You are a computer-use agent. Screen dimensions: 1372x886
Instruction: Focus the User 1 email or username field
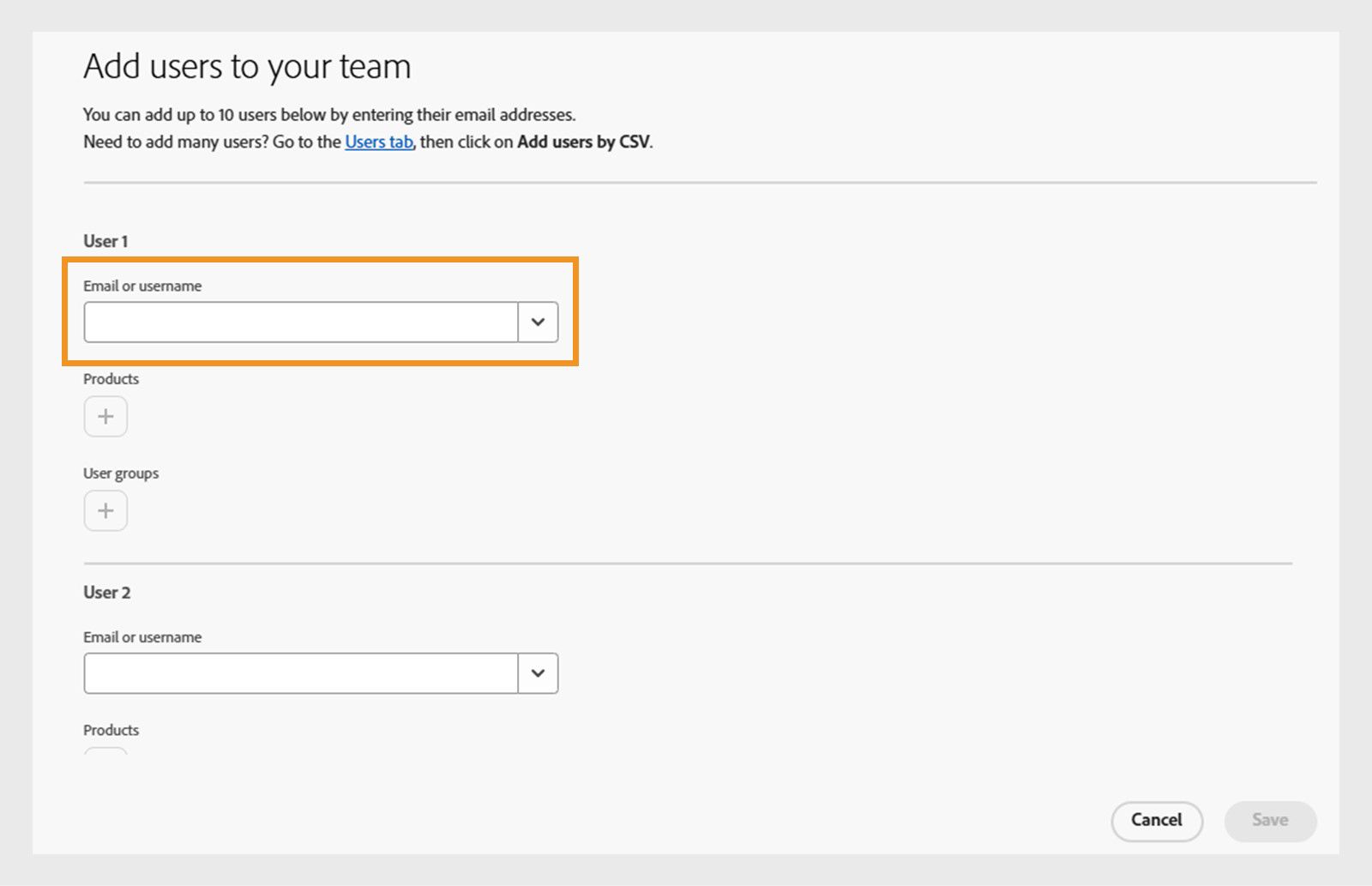(301, 322)
